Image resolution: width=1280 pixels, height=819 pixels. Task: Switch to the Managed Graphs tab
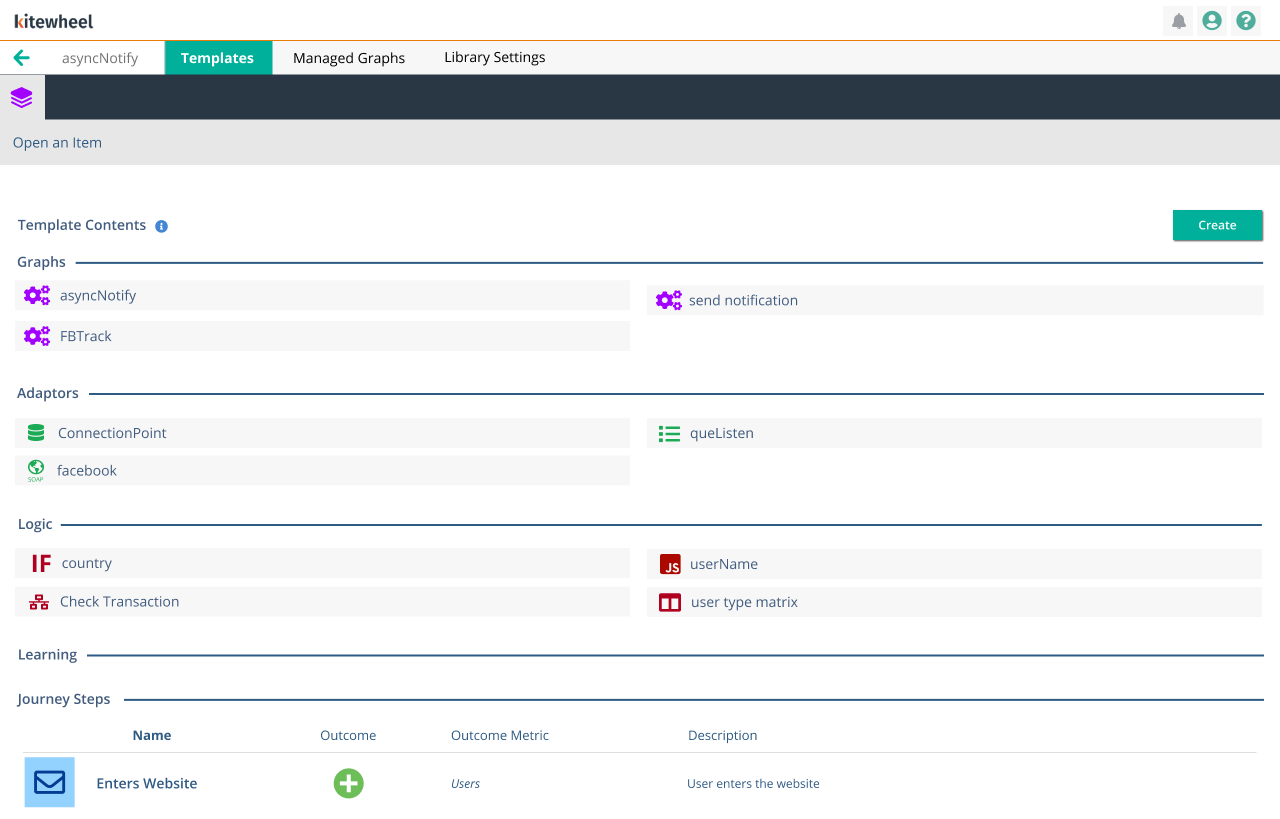click(x=348, y=57)
